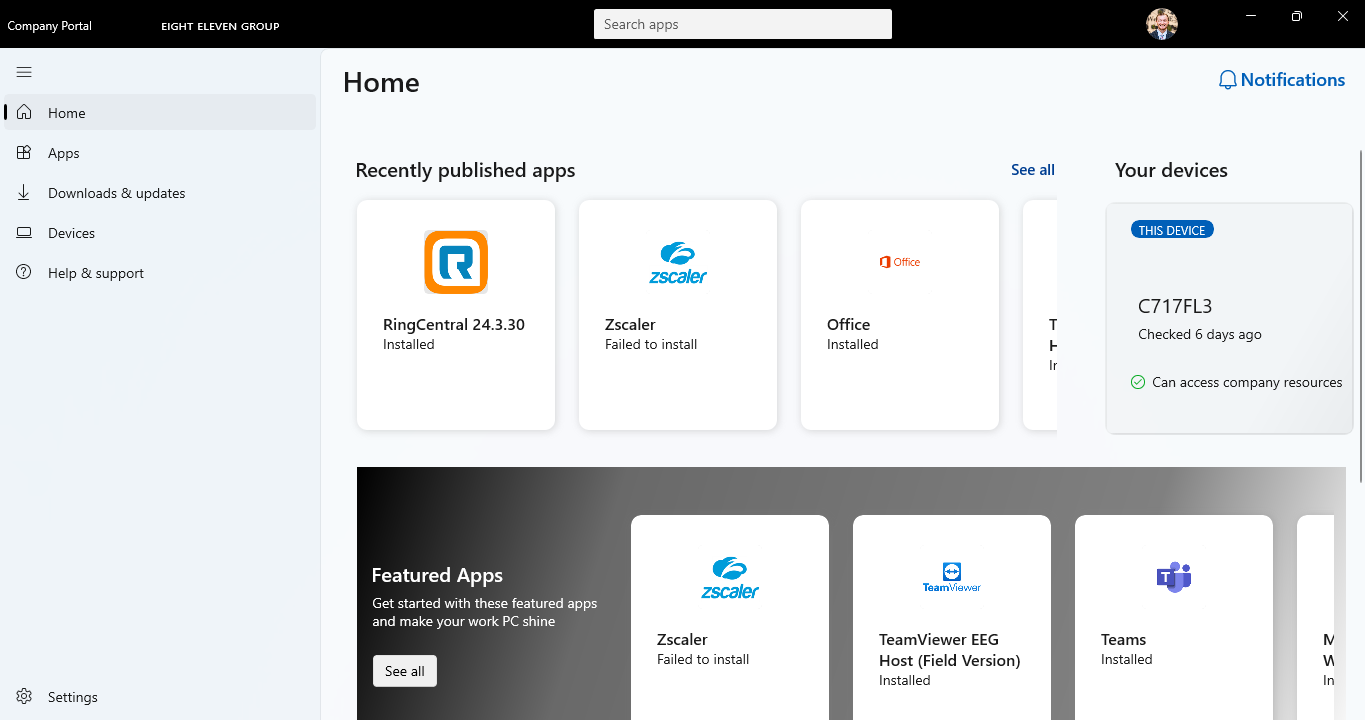Open the Apps navigation item
The width and height of the screenshot is (1365, 720).
pos(160,153)
